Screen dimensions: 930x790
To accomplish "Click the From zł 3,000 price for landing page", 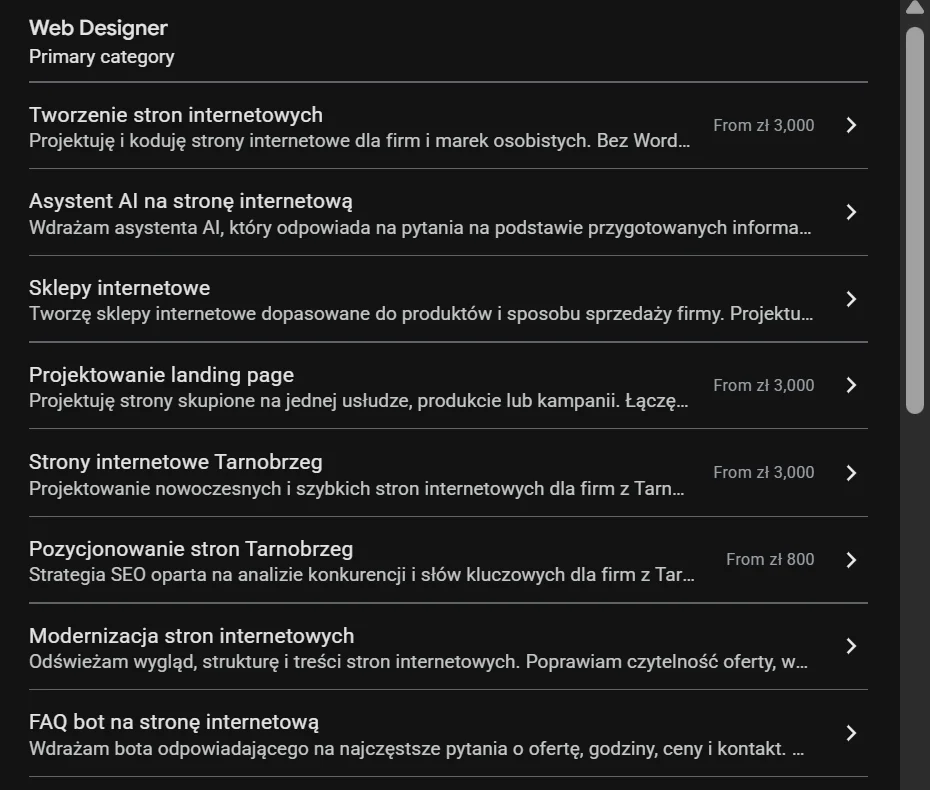I will point(763,386).
